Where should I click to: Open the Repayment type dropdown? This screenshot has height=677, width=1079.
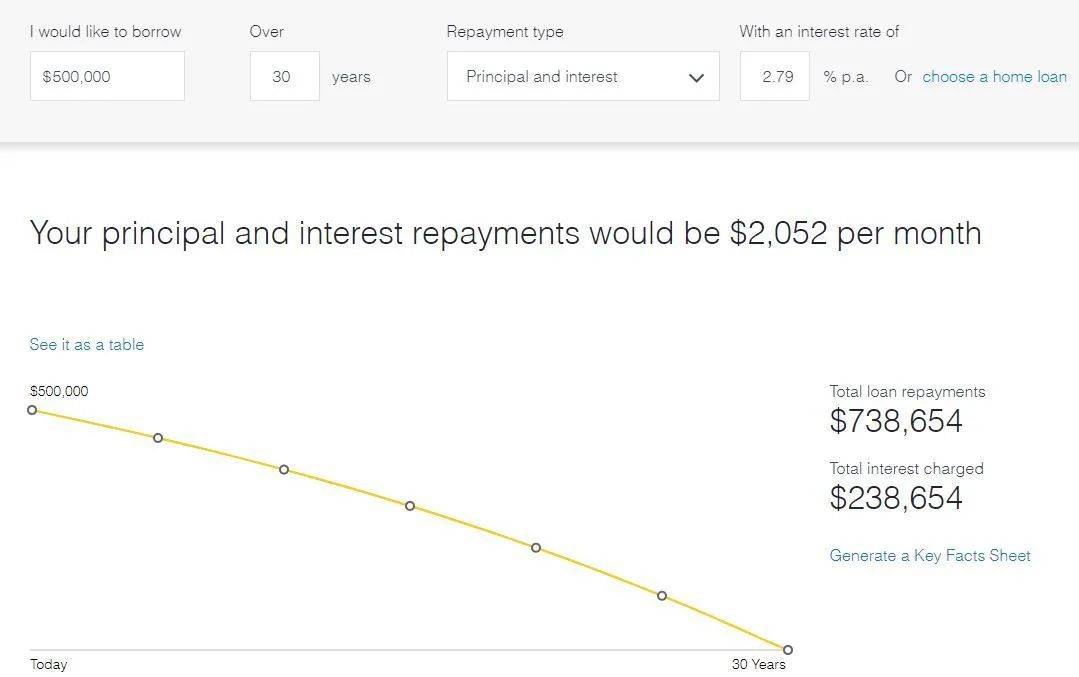tap(583, 76)
